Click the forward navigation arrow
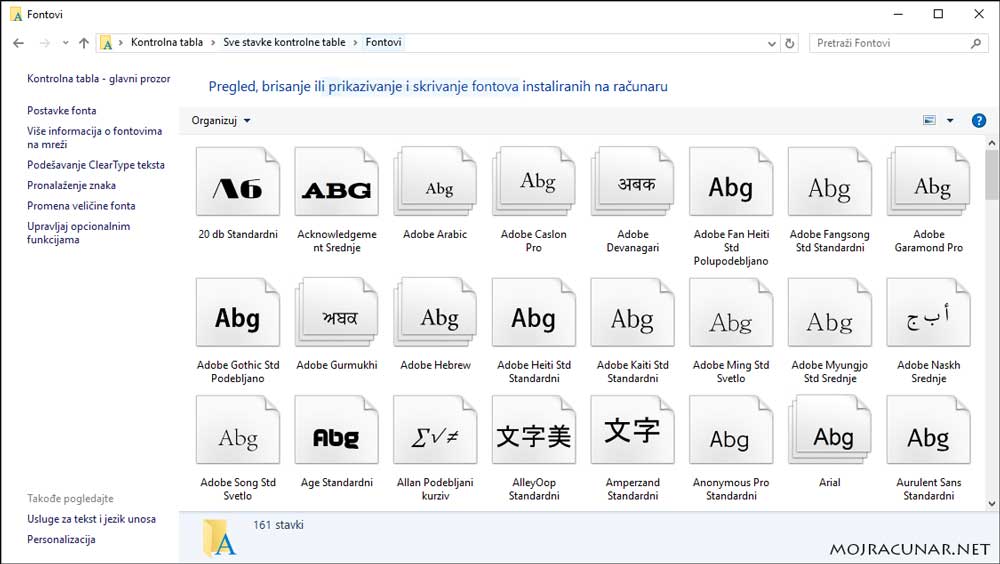Image resolution: width=1000 pixels, height=564 pixels. 45,43
